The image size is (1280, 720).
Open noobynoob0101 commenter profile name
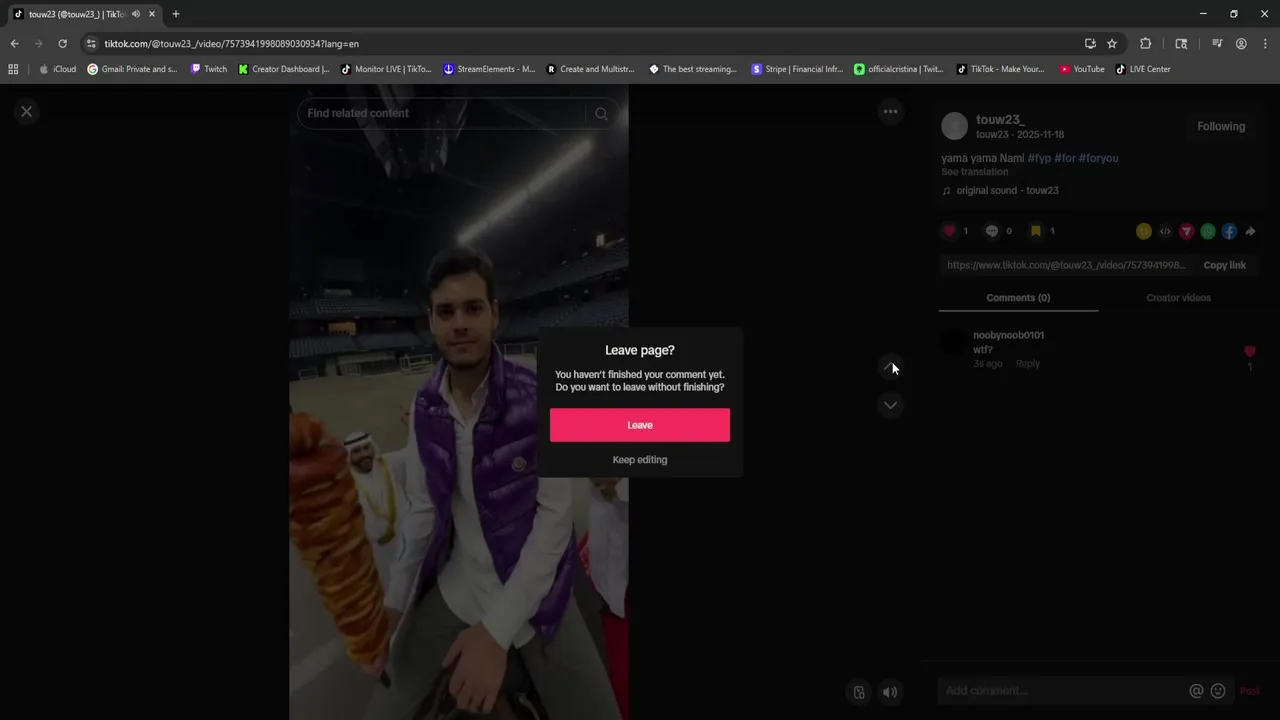pyautogui.click(x=1008, y=335)
